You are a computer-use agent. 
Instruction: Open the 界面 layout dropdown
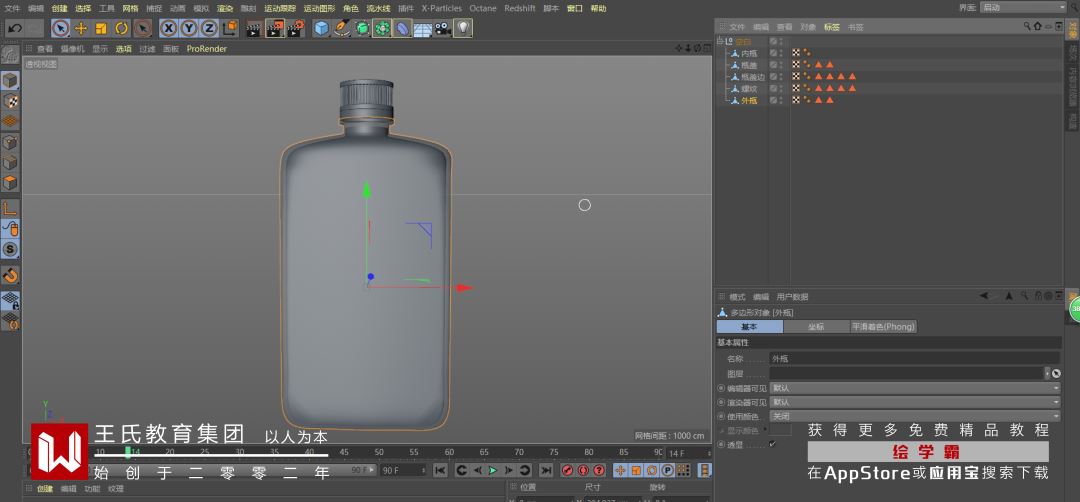1022,7
